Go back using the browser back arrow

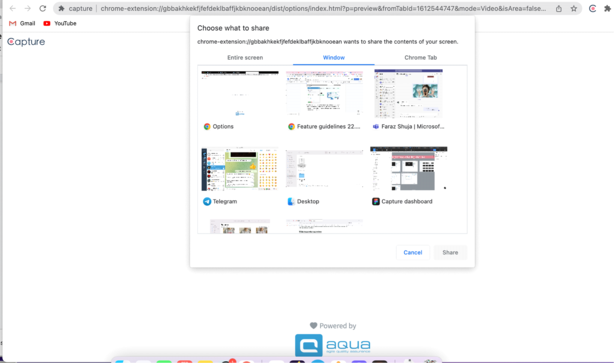[x=13, y=8]
